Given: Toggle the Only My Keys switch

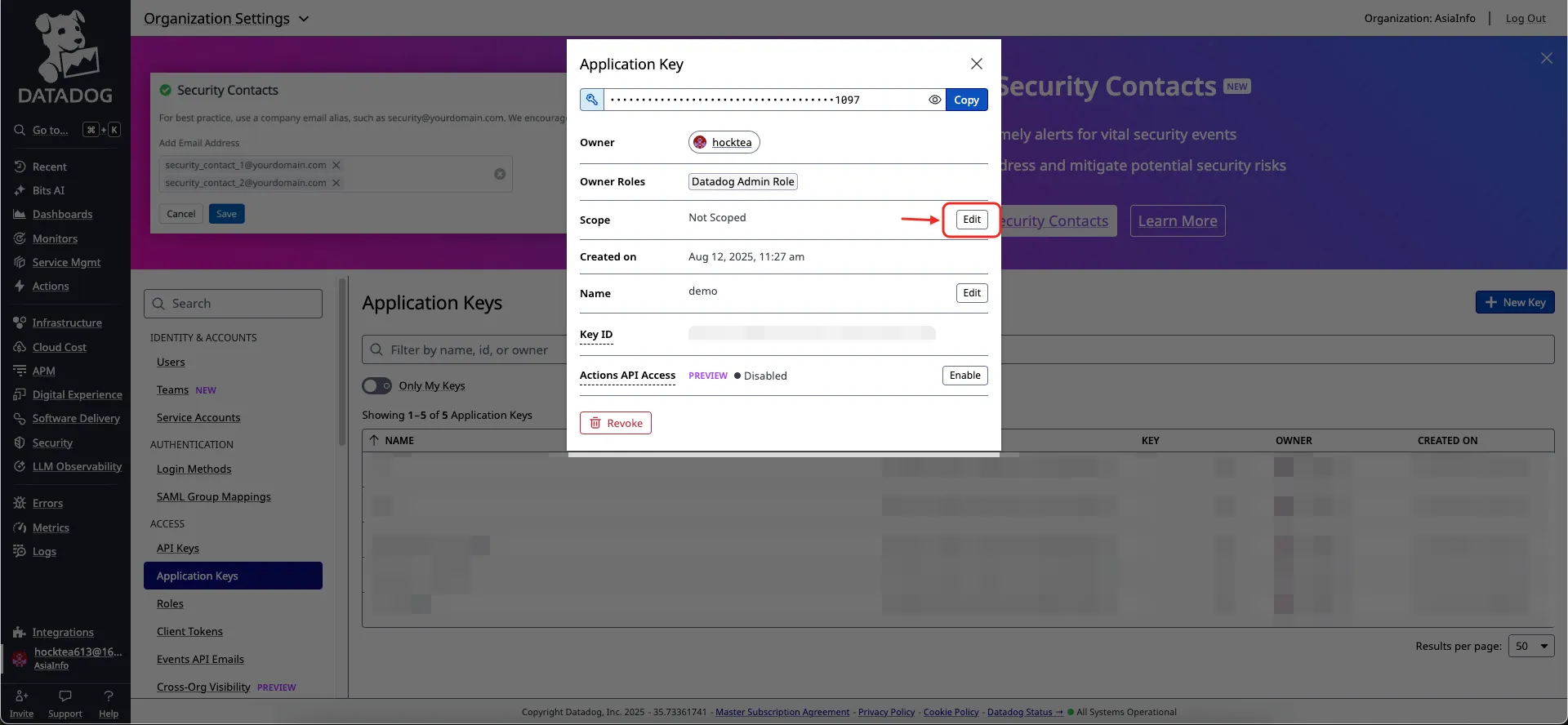Looking at the screenshot, I should coord(376,385).
